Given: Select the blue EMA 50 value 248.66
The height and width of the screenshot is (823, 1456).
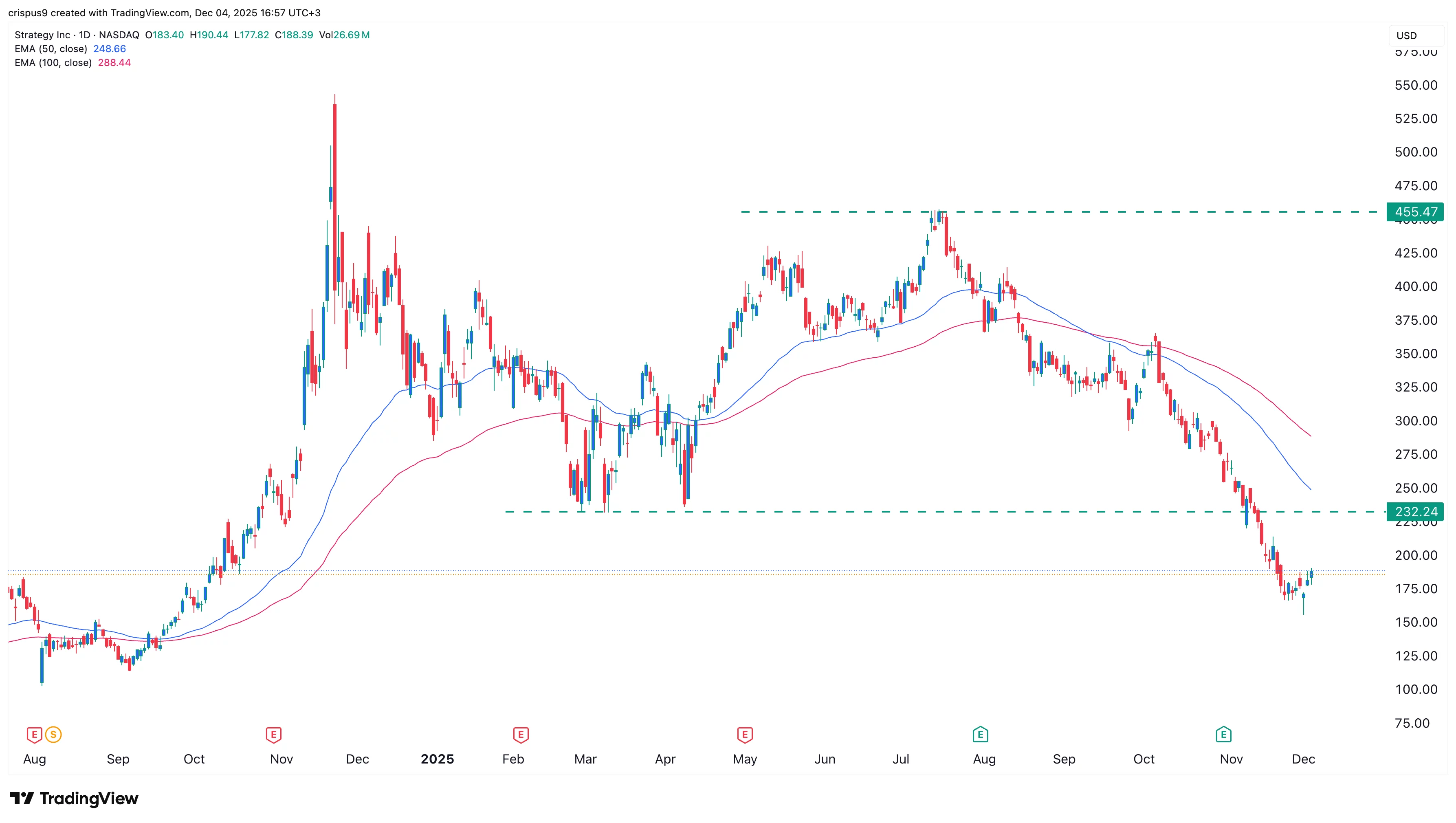Looking at the screenshot, I should (110, 49).
